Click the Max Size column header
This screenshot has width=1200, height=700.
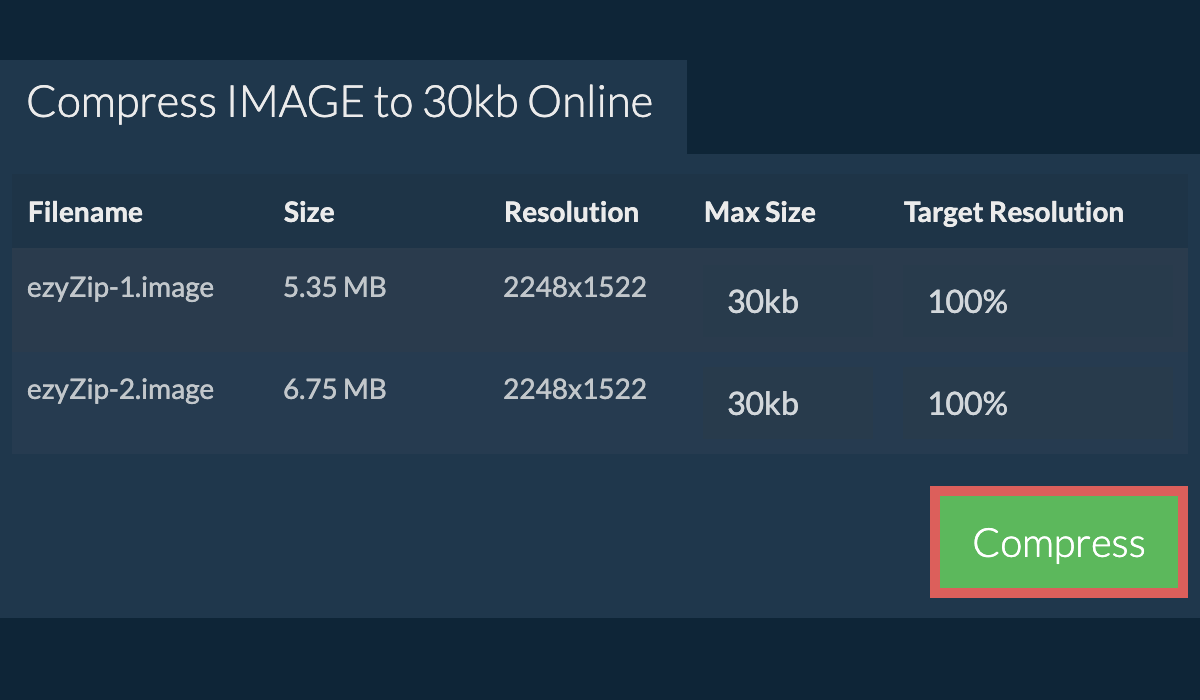click(x=760, y=212)
